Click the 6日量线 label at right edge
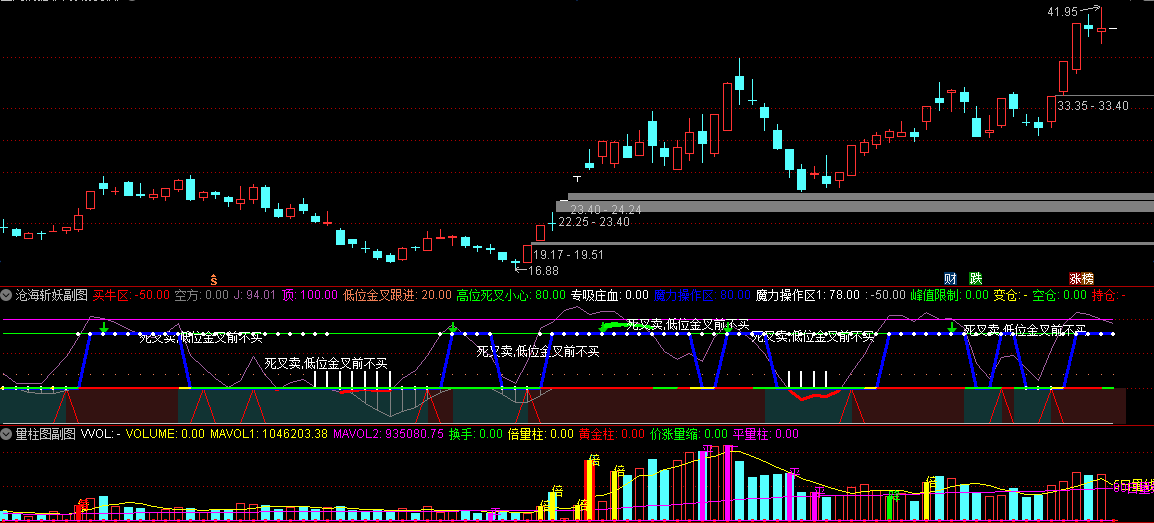The width and height of the screenshot is (1154, 523). pos(1133,485)
